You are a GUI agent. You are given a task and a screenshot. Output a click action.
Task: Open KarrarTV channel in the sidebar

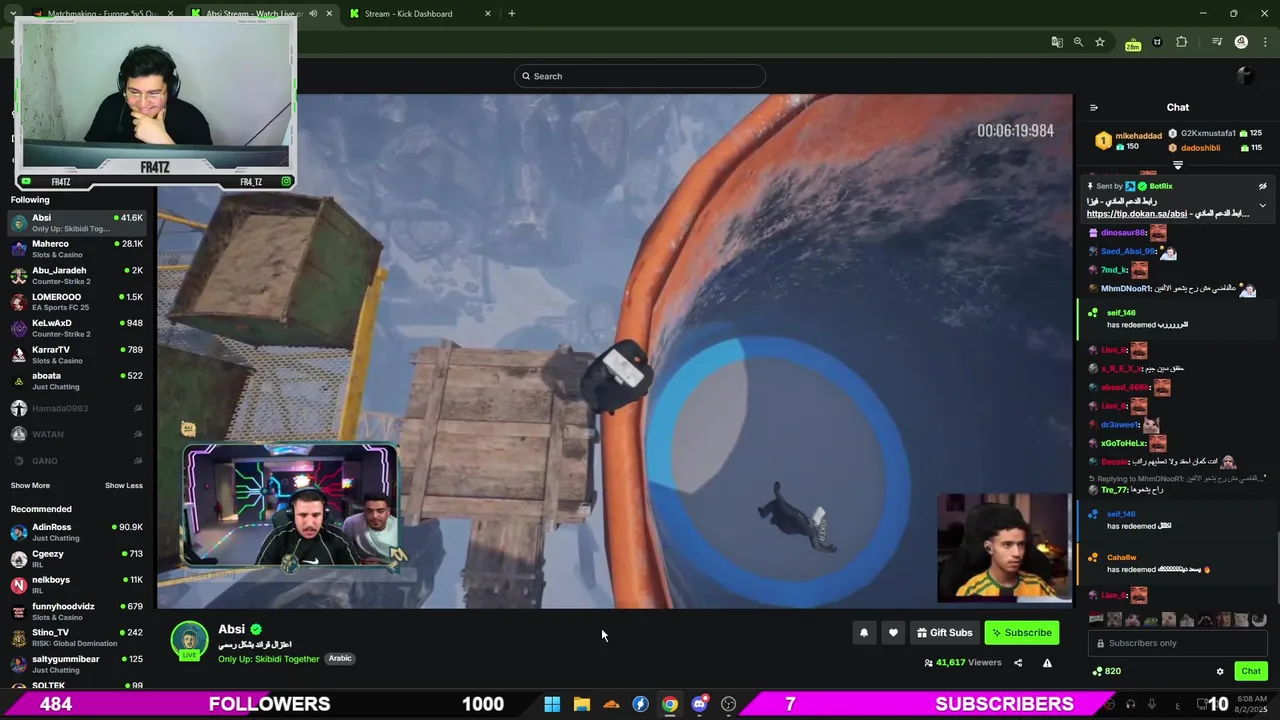[78, 354]
